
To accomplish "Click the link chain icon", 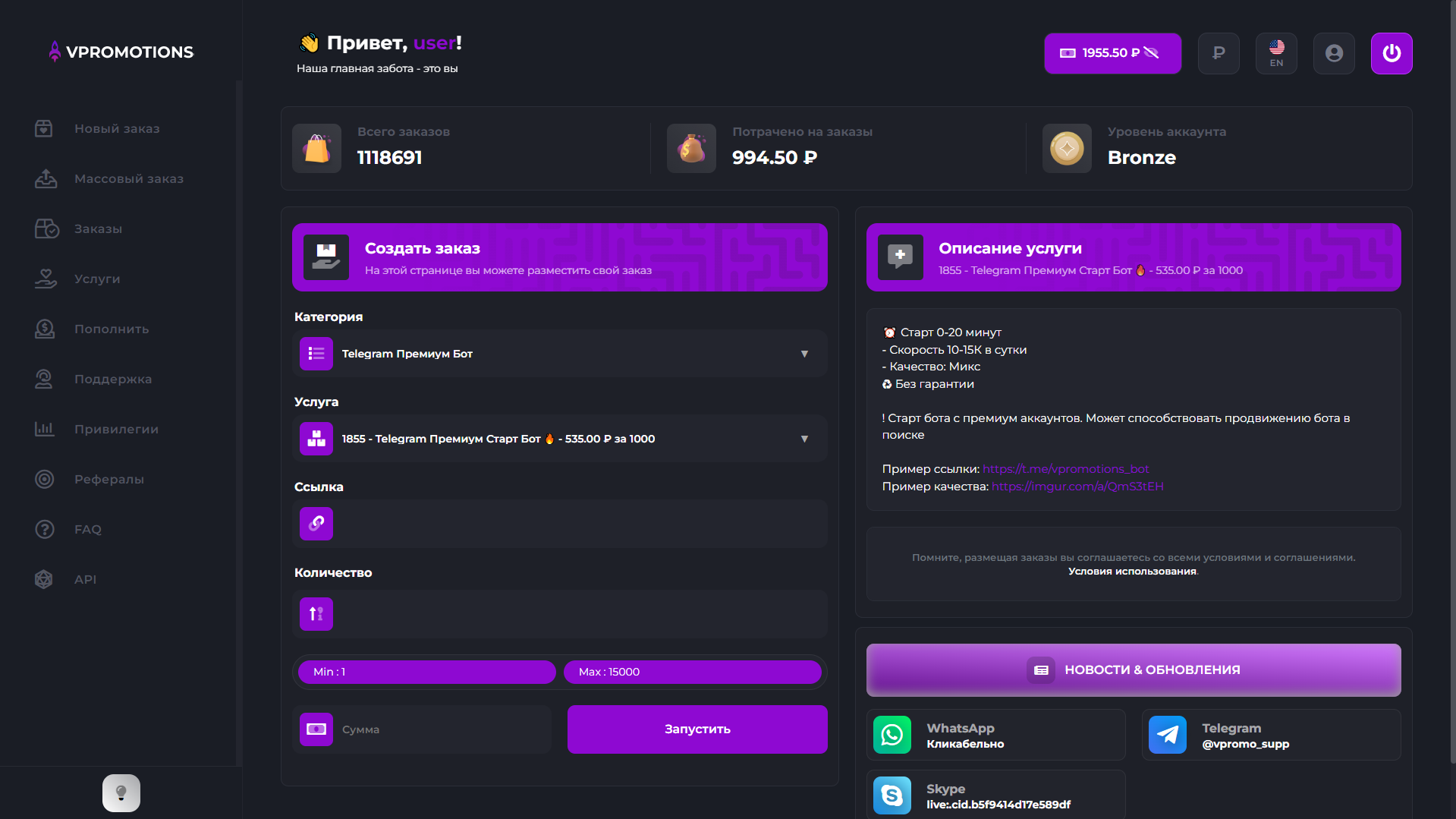I will pos(316,524).
